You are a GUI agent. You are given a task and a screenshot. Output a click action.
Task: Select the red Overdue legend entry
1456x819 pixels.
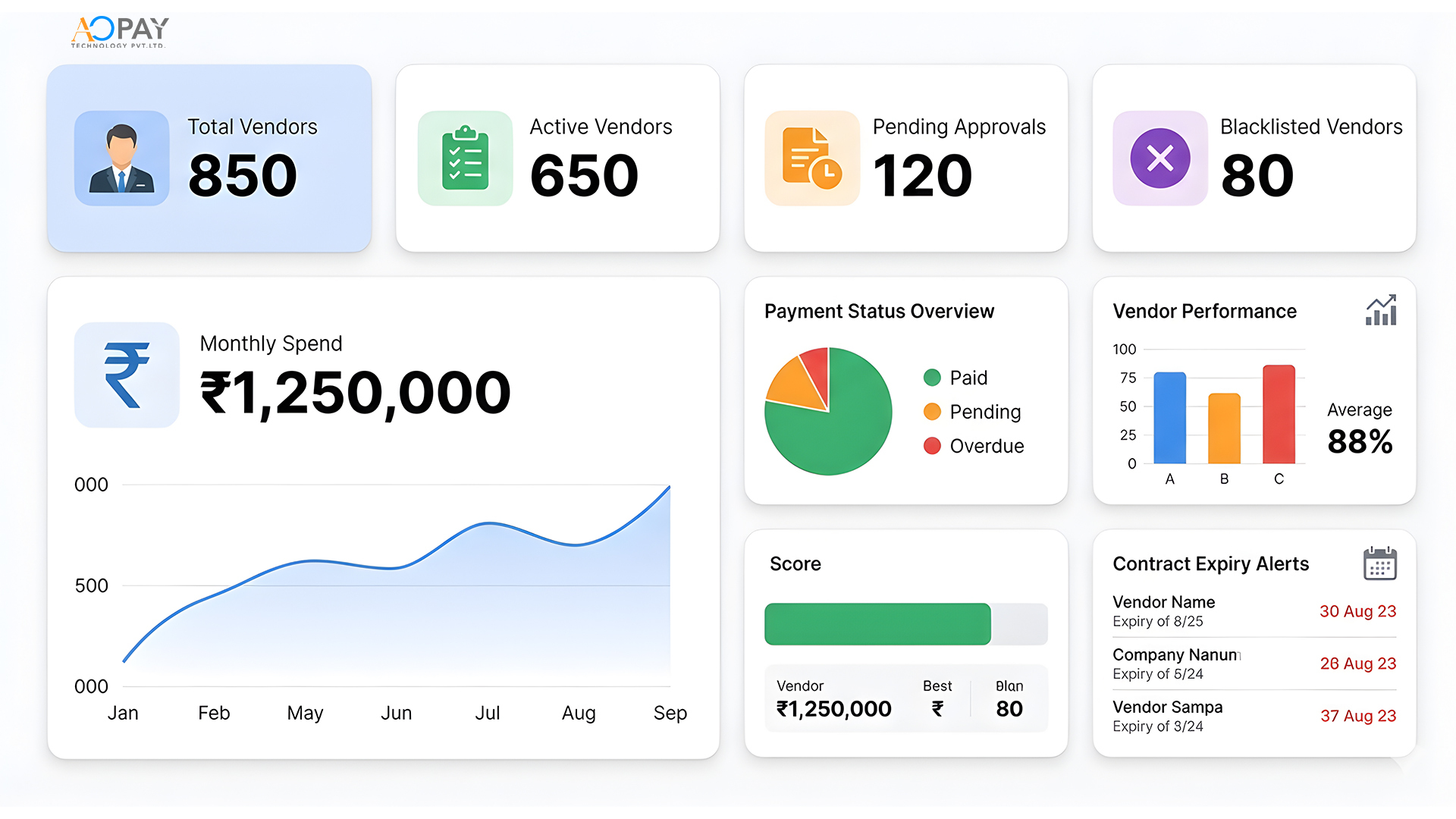point(974,446)
